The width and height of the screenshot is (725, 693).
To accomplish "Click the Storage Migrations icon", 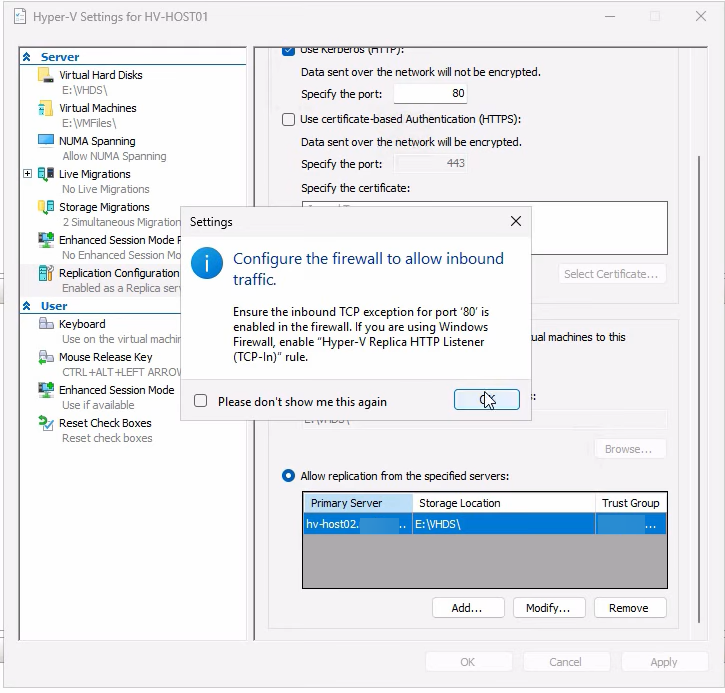I will click(x=45, y=207).
